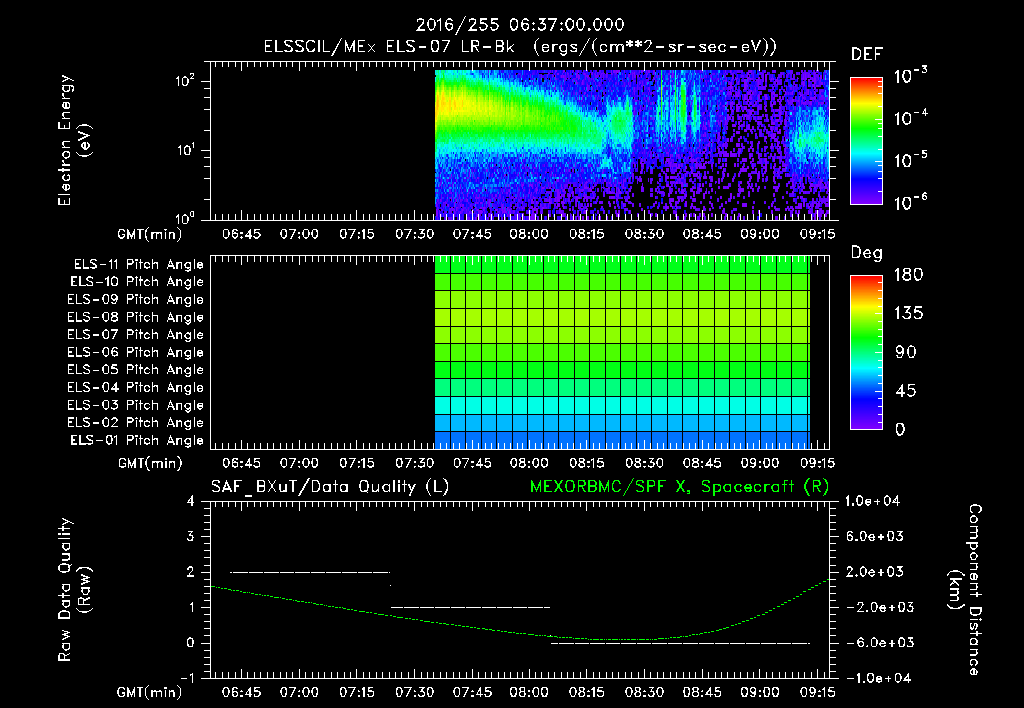1024x708 pixels.
Task: Click 'GMT(min)' label under the spectrogram
Action: click(x=150, y=235)
